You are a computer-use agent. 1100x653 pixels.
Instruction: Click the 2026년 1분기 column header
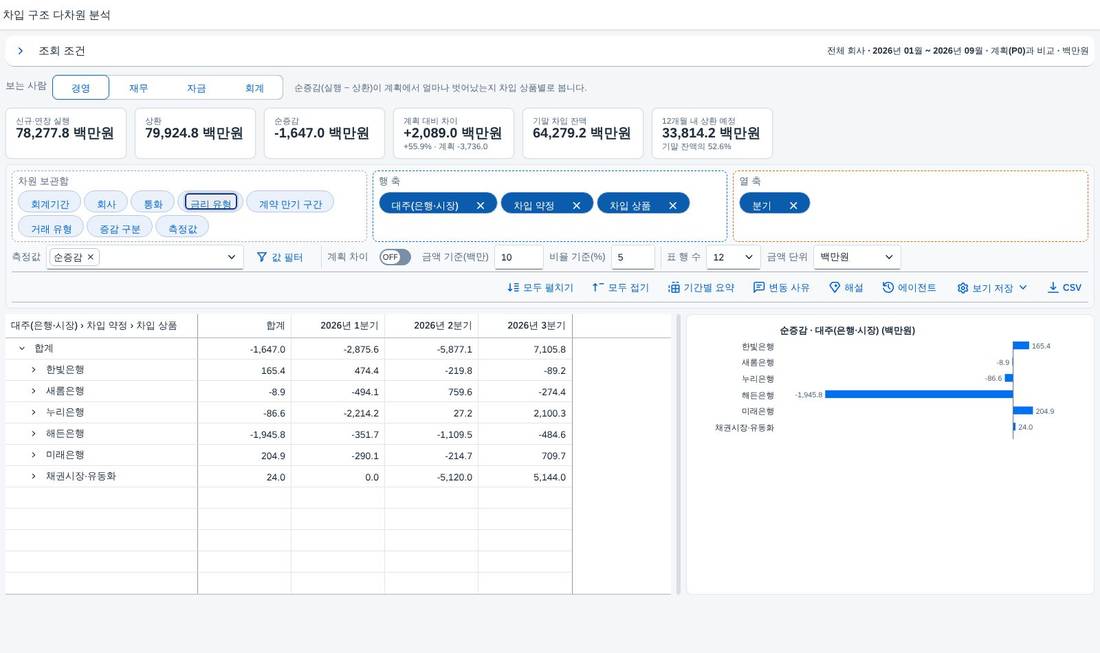click(338, 325)
